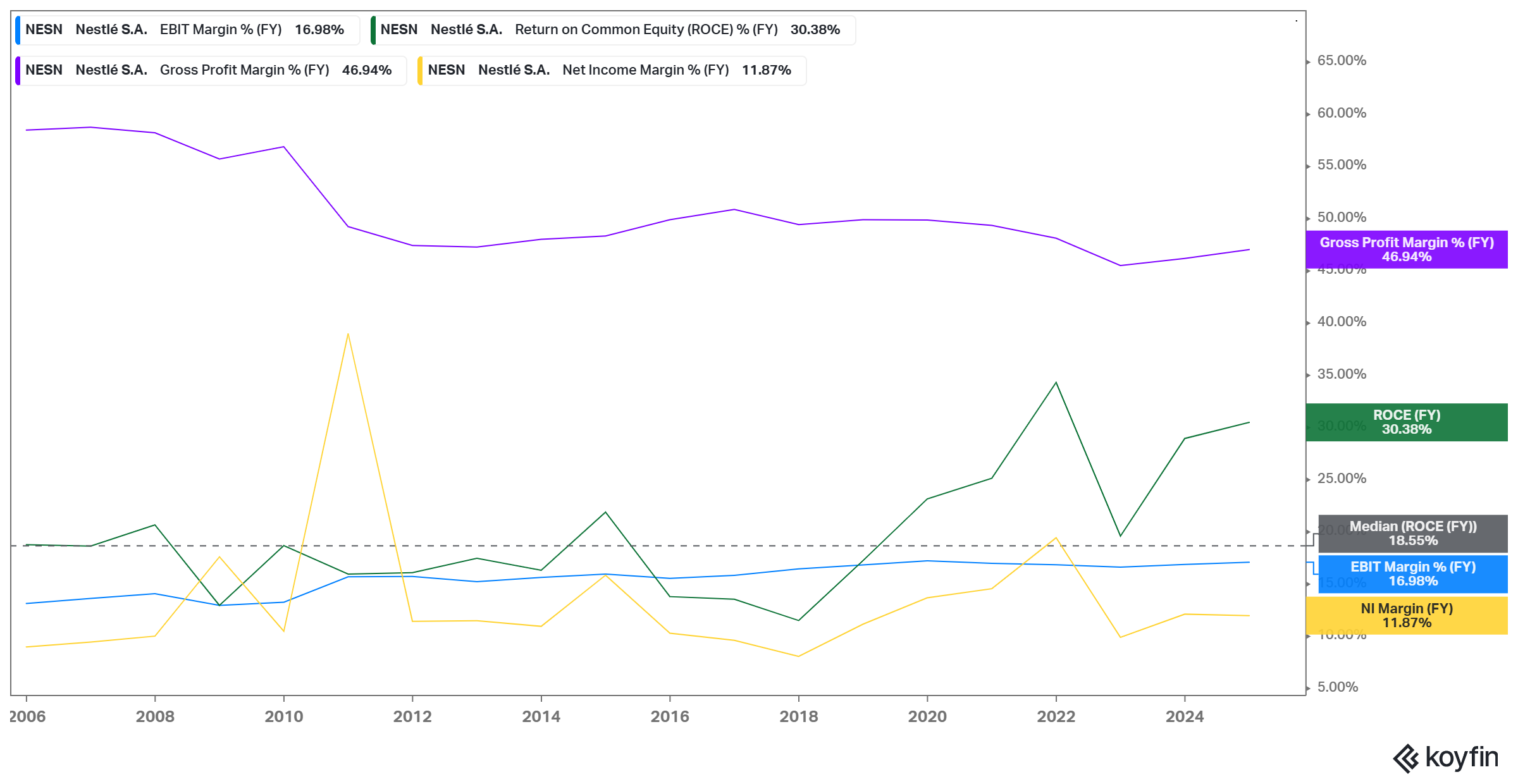Click the 55.00% y-axis label
The image size is (1518, 784).
coord(1342,165)
